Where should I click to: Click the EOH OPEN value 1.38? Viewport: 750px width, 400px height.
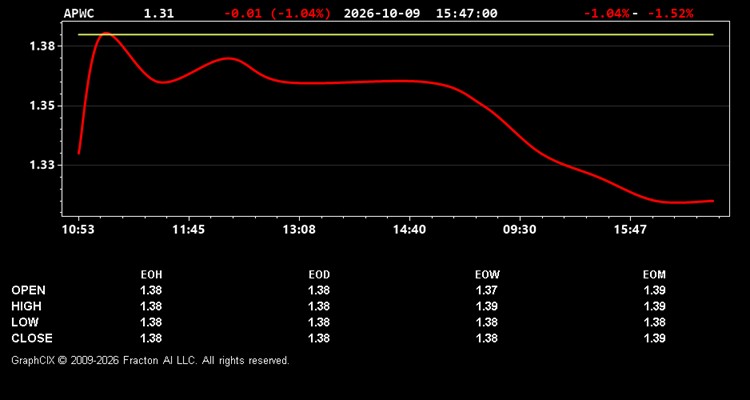[x=151, y=290]
